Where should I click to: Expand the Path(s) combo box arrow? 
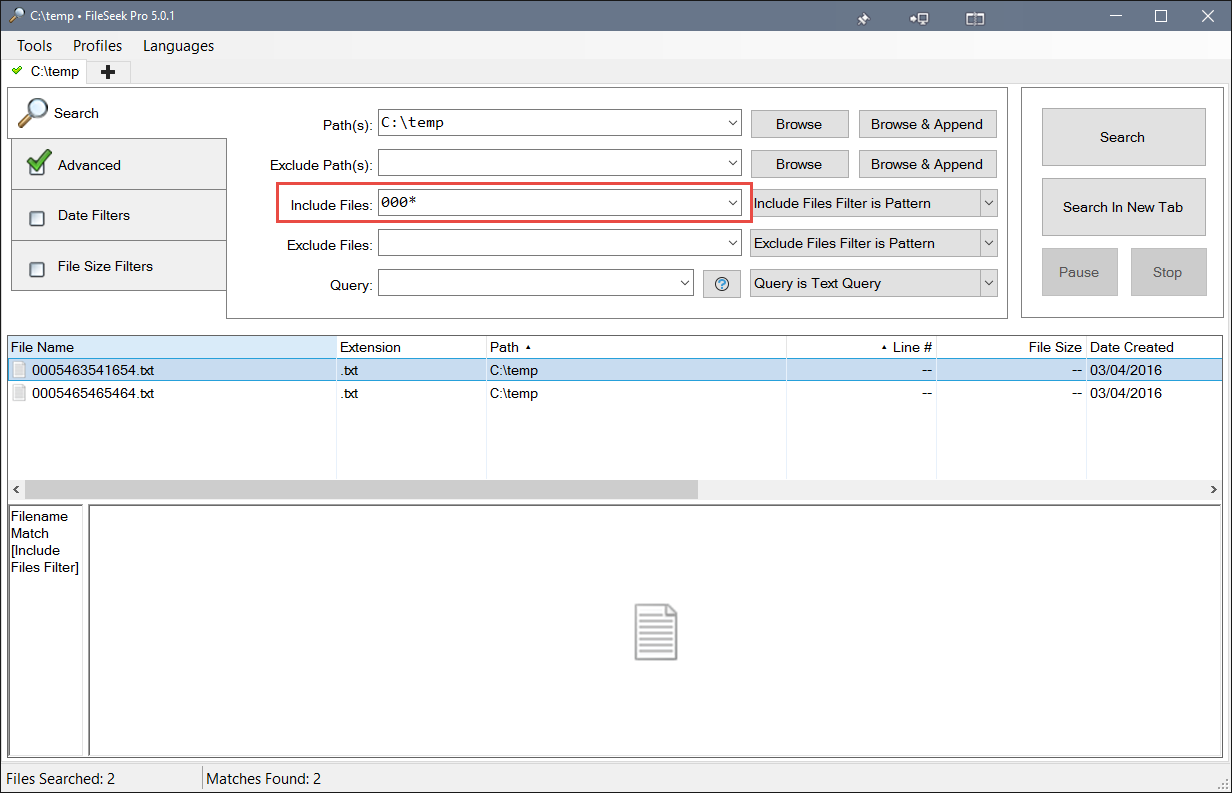pos(734,123)
